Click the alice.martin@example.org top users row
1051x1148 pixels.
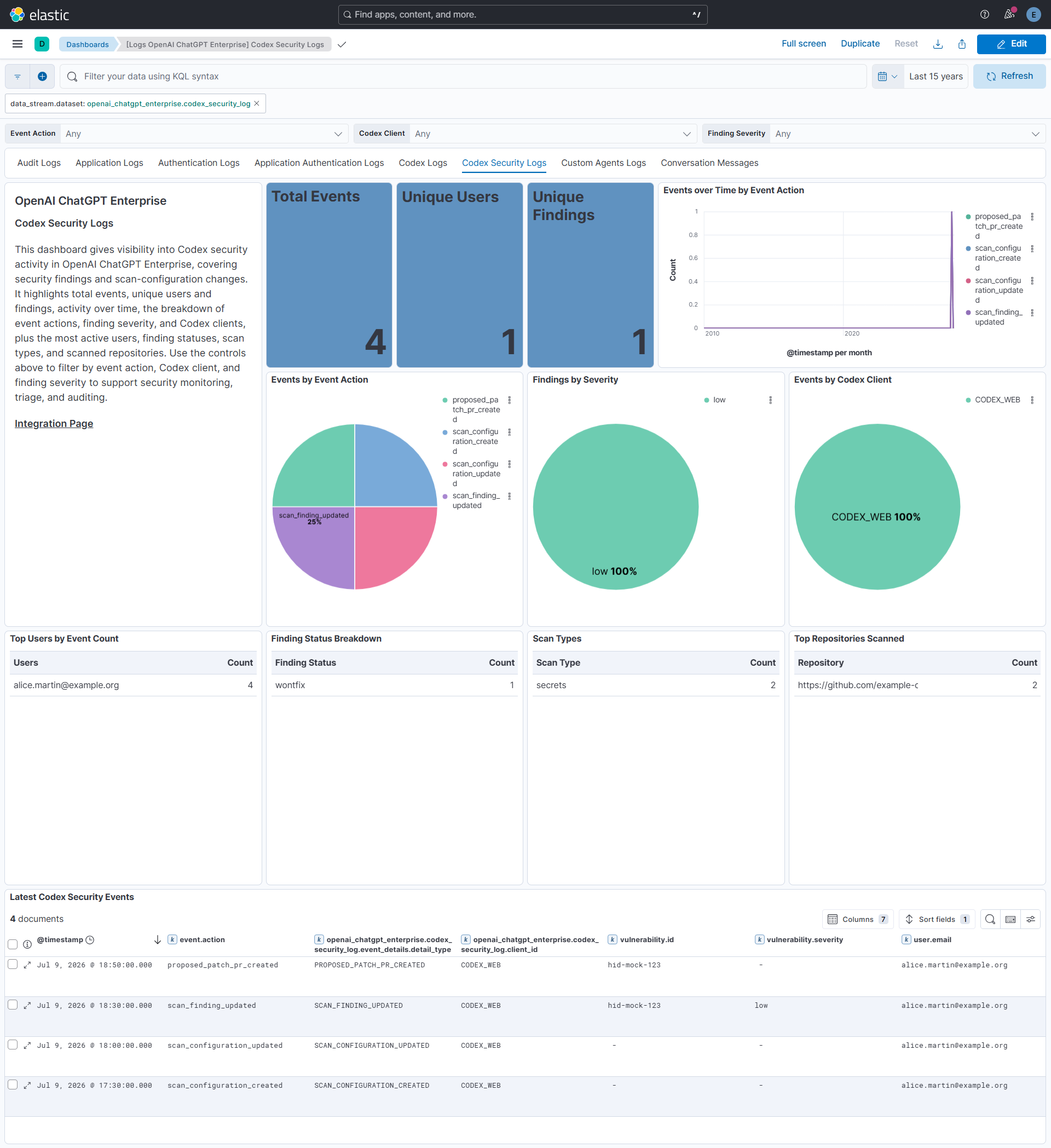pos(132,685)
